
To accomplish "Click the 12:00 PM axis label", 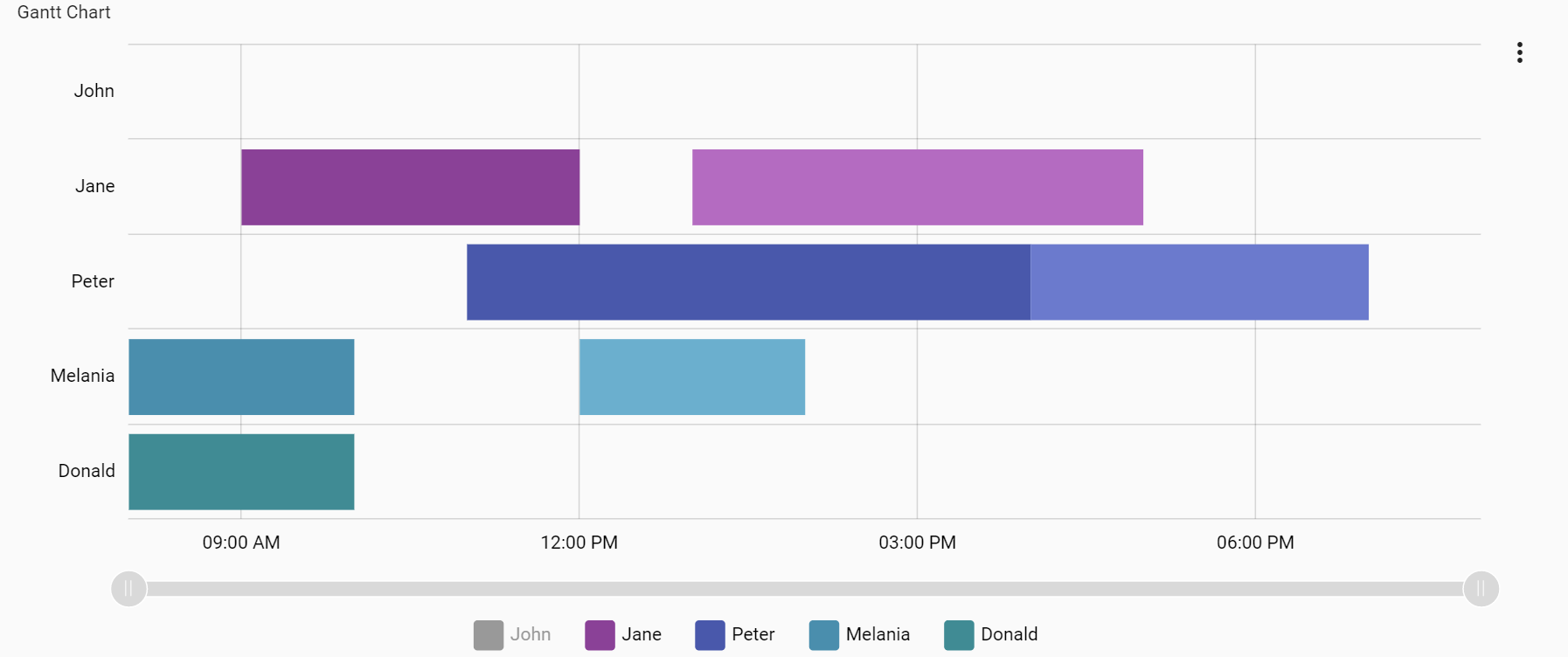I will (x=578, y=543).
